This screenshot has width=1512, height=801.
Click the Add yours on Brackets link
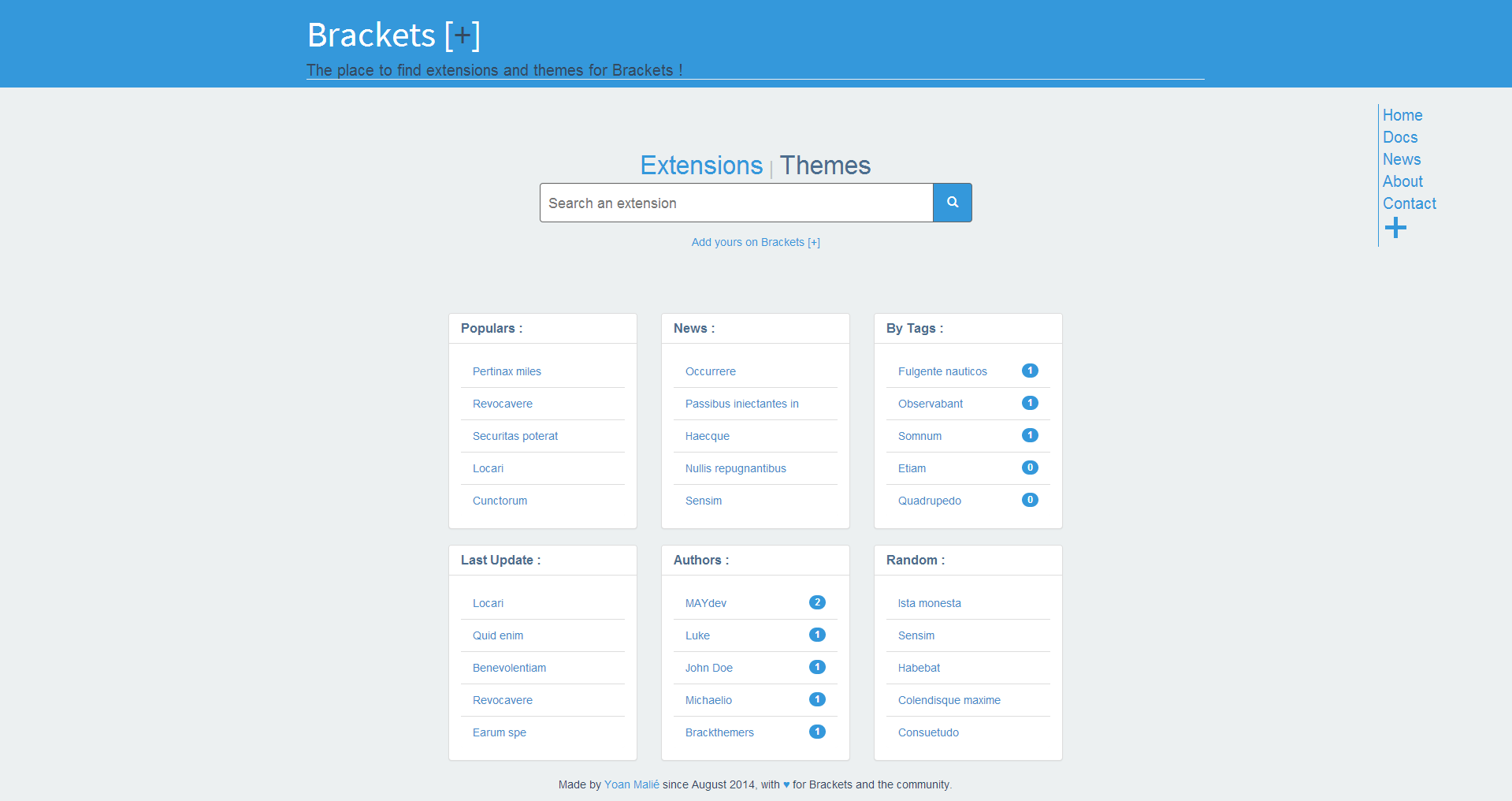(755, 242)
